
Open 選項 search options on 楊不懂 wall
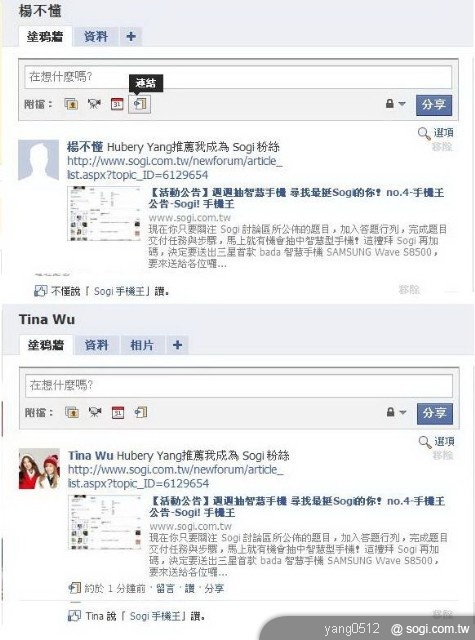436,133
